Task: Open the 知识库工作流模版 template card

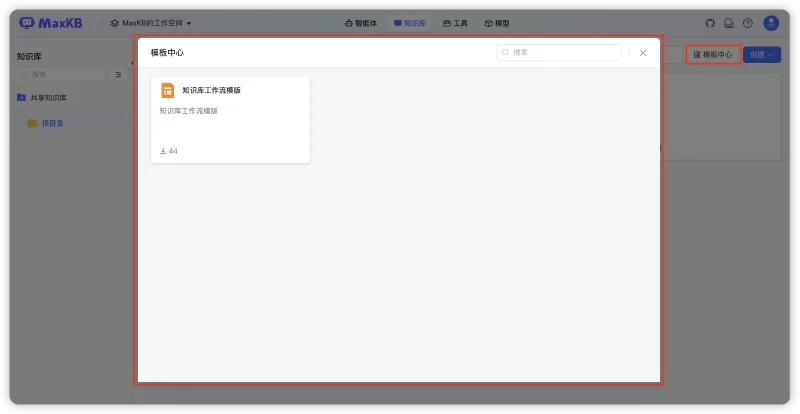Action: (230, 120)
